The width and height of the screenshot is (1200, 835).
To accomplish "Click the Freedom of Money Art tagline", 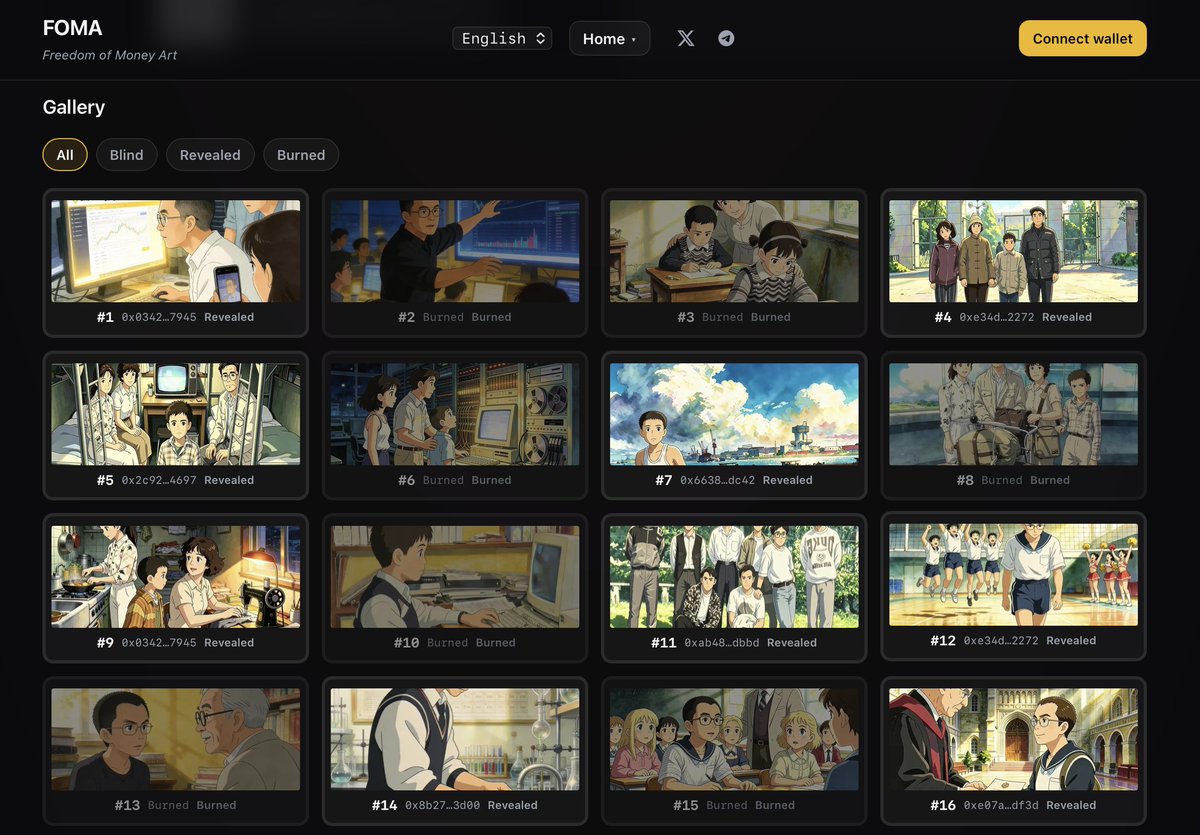I will click(110, 55).
